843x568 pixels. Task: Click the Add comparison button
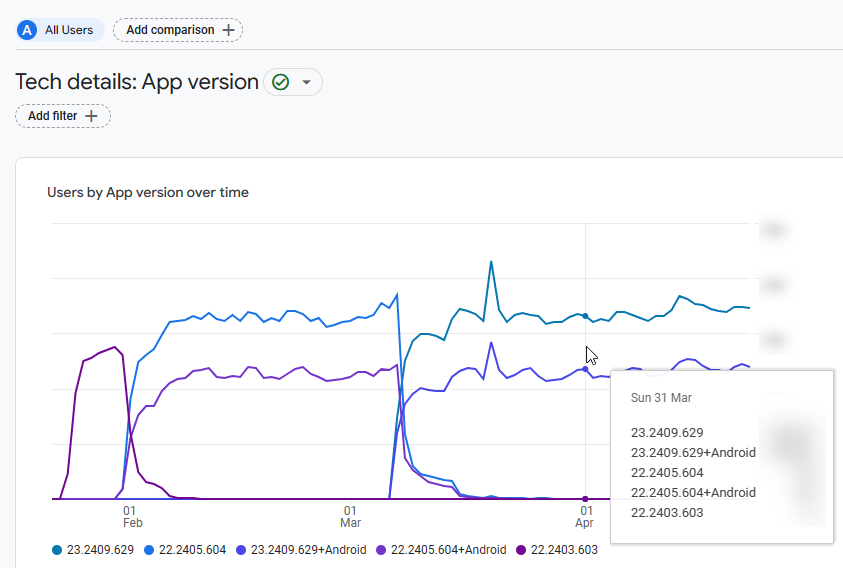[178, 30]
